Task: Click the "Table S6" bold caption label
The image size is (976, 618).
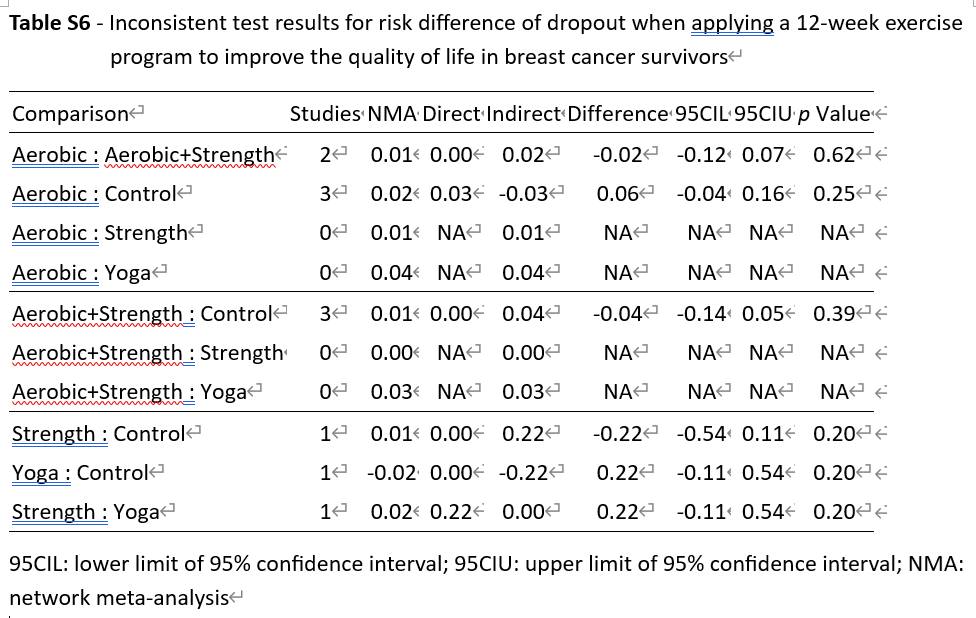Action: [50, 23]
